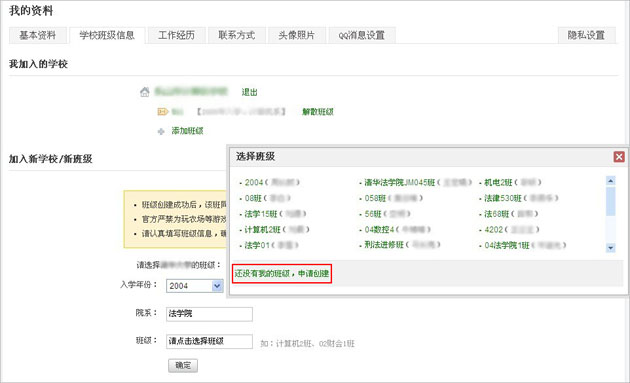Click the 确定 button
This screenshot has width=630, height=383.
(x=183, y=365)
